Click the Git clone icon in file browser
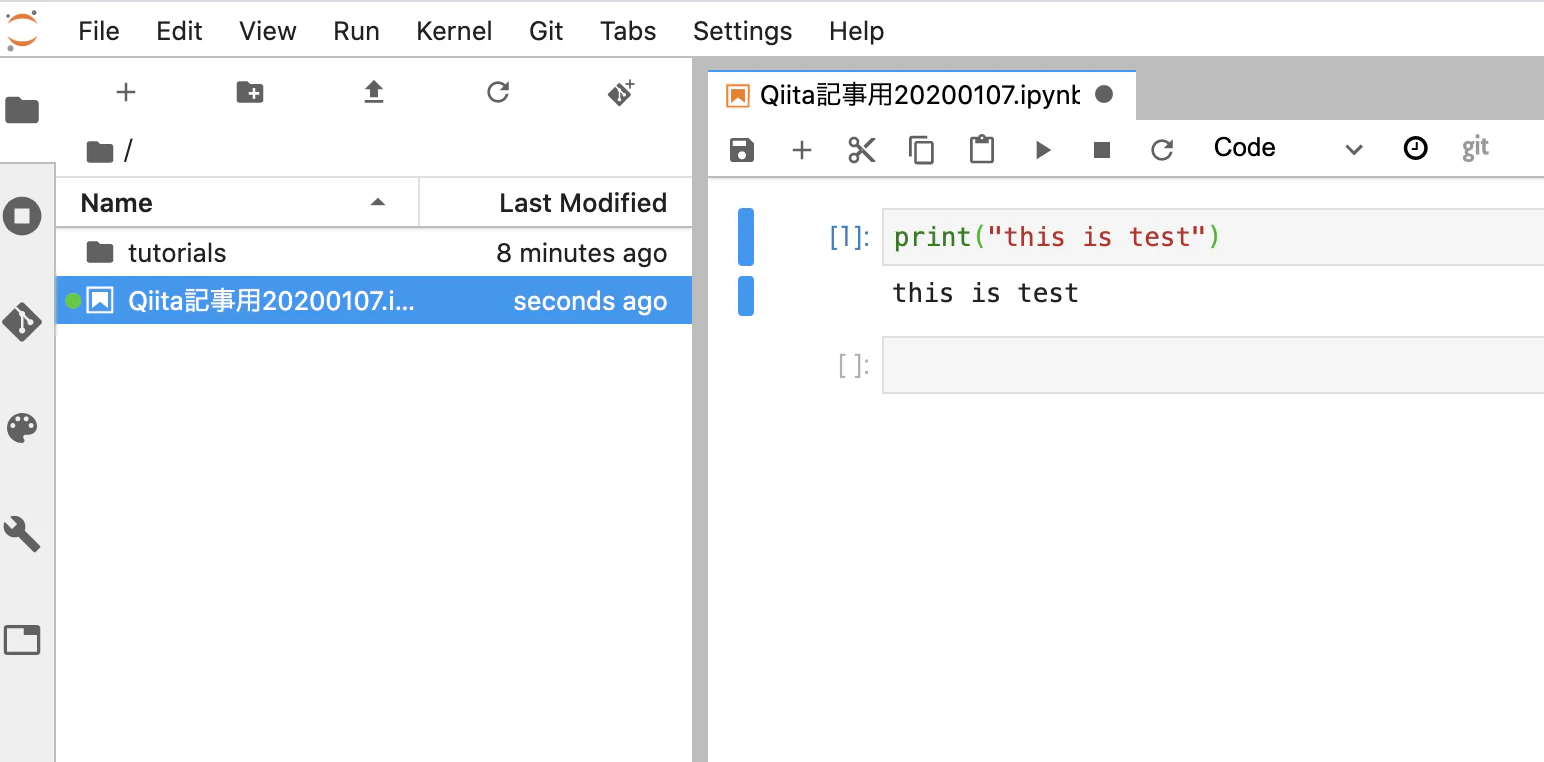 [621, 93]
